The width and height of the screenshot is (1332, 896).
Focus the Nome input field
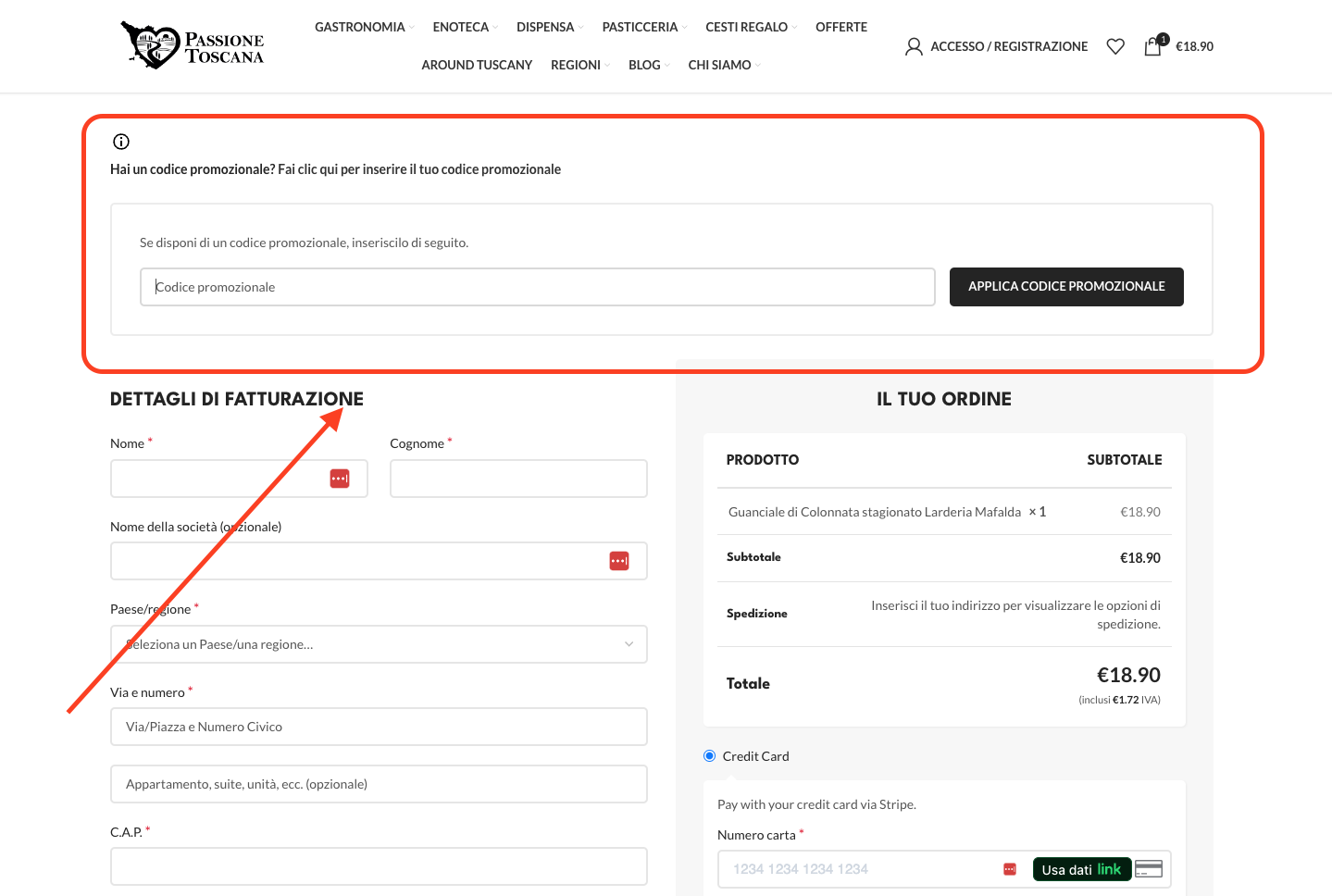click(239, 479)
